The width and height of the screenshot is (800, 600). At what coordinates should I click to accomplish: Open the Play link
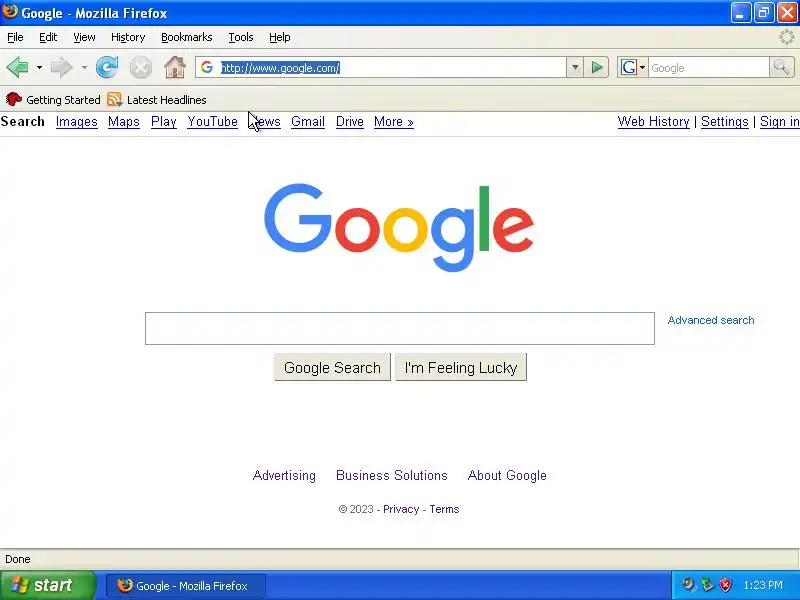[164, 122]
